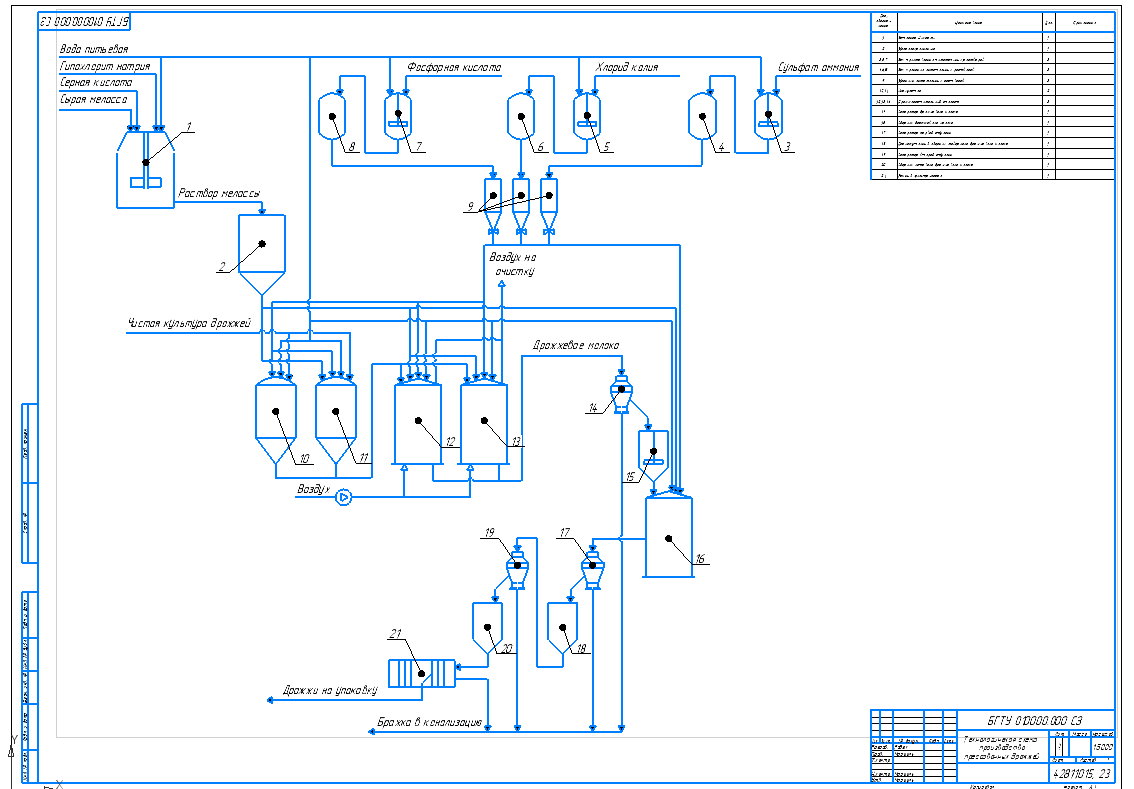Click fermentation tank number 13
The image size is (1134, 789).
[x=484, y=422]
